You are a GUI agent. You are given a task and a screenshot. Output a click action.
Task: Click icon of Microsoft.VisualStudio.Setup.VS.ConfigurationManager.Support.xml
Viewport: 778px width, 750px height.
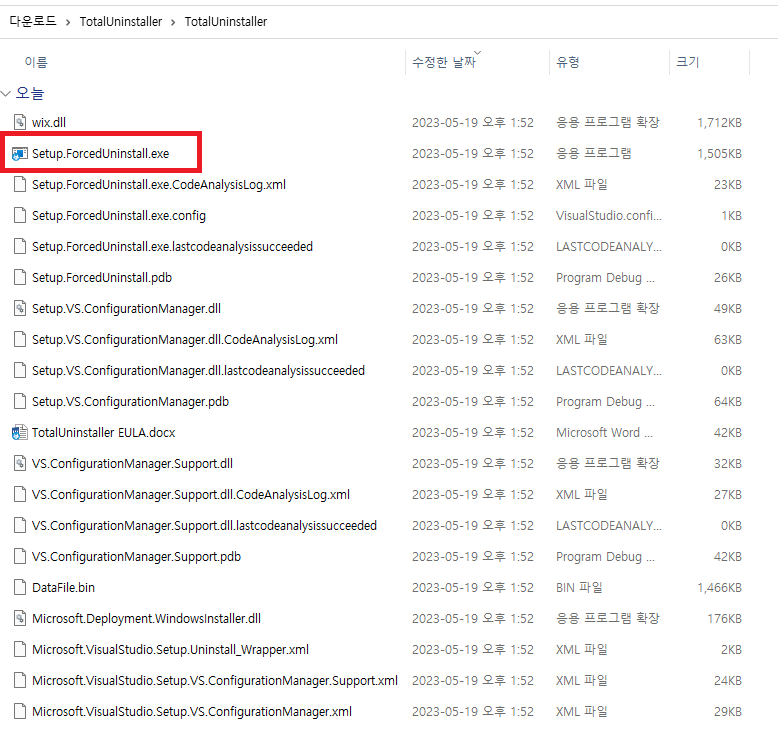tap(20, 680)
